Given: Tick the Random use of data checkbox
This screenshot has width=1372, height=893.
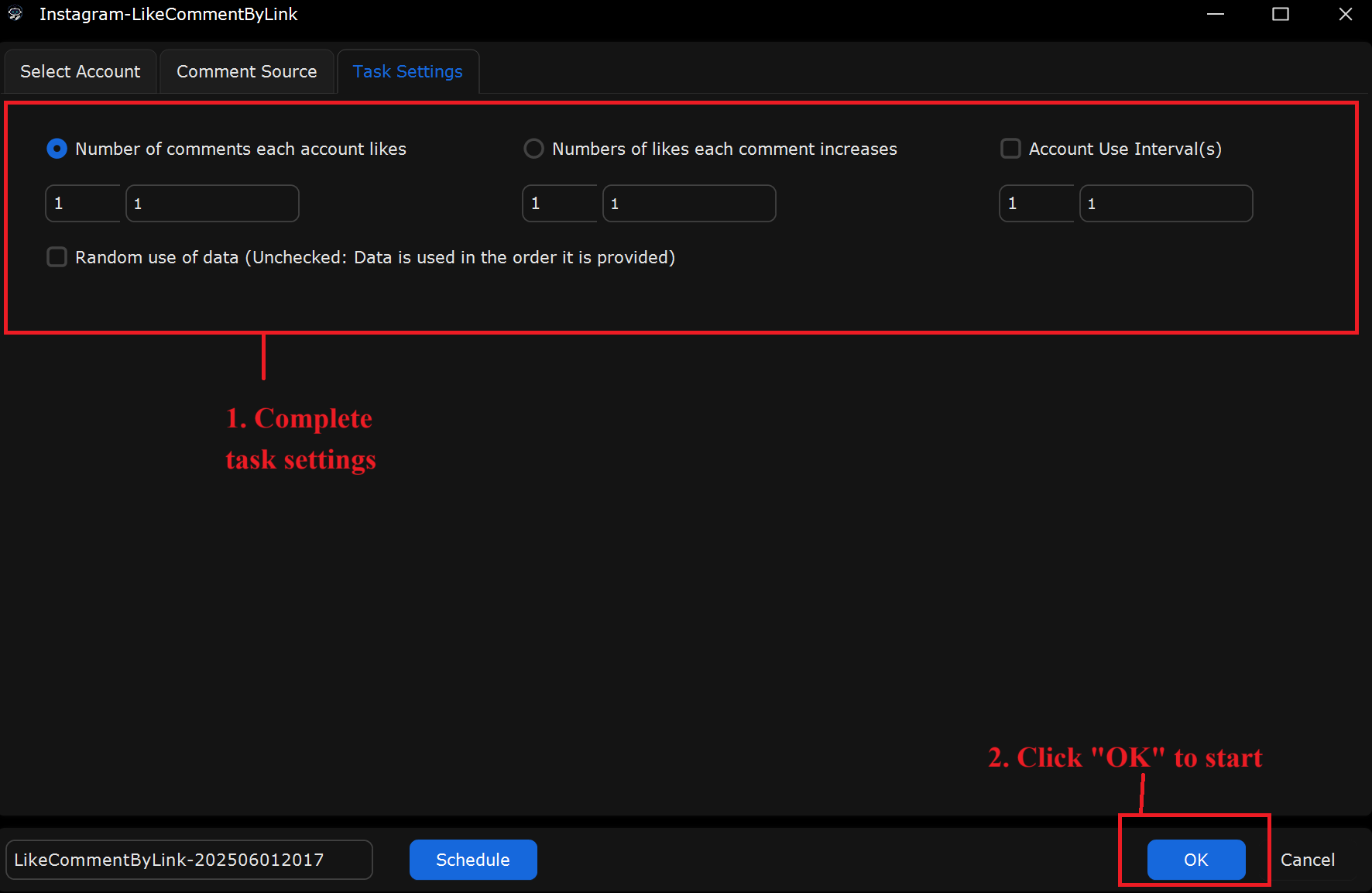Looking at the screenshot, I should [x=57, y=257].
